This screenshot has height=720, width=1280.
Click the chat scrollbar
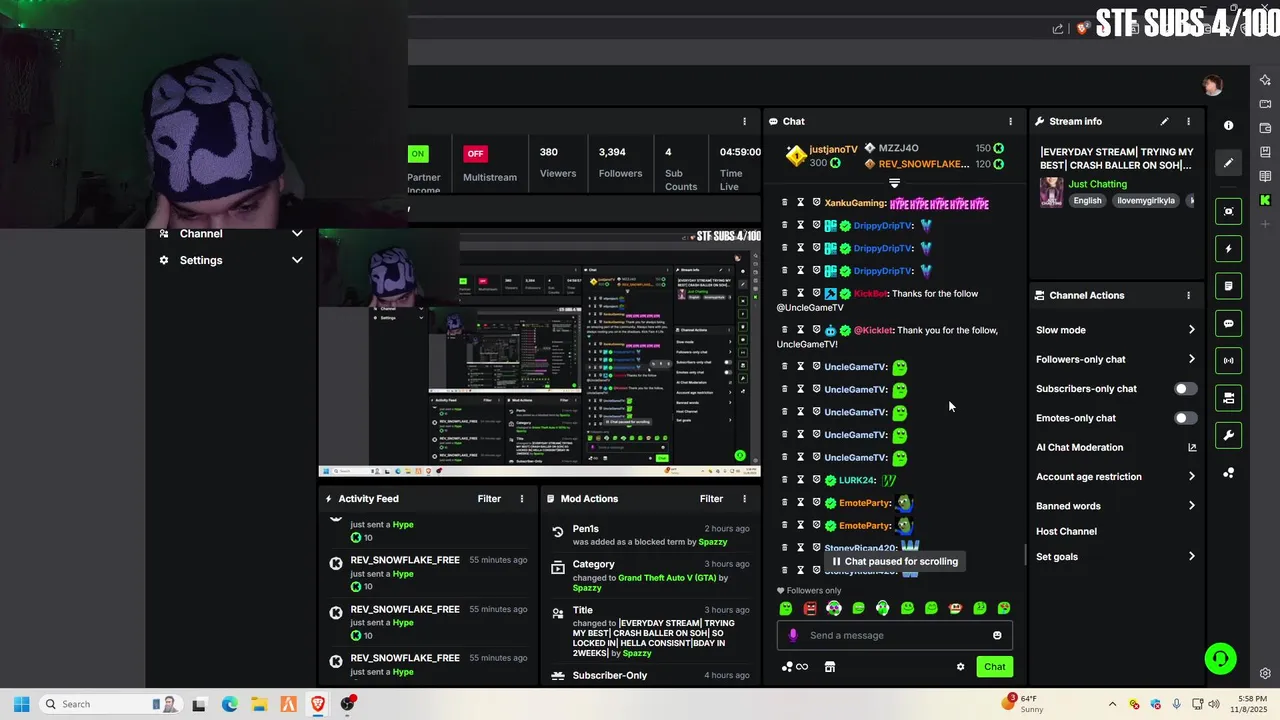pos(1025,555)
